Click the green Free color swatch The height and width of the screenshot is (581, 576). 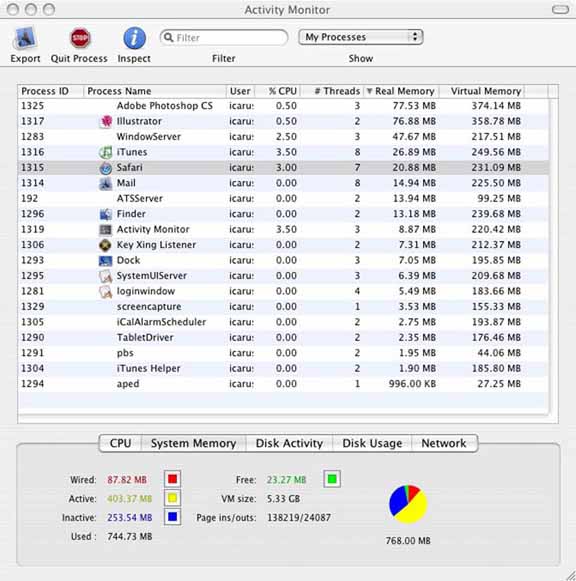332,479
